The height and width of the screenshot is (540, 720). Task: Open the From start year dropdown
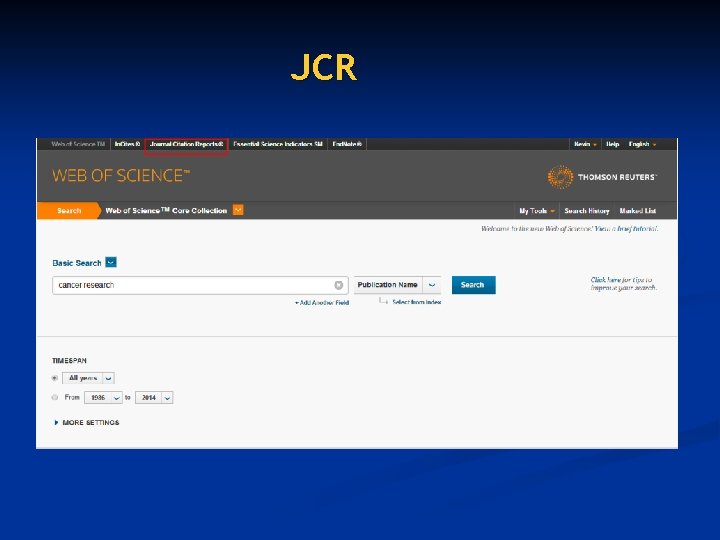tap(103, 398)
